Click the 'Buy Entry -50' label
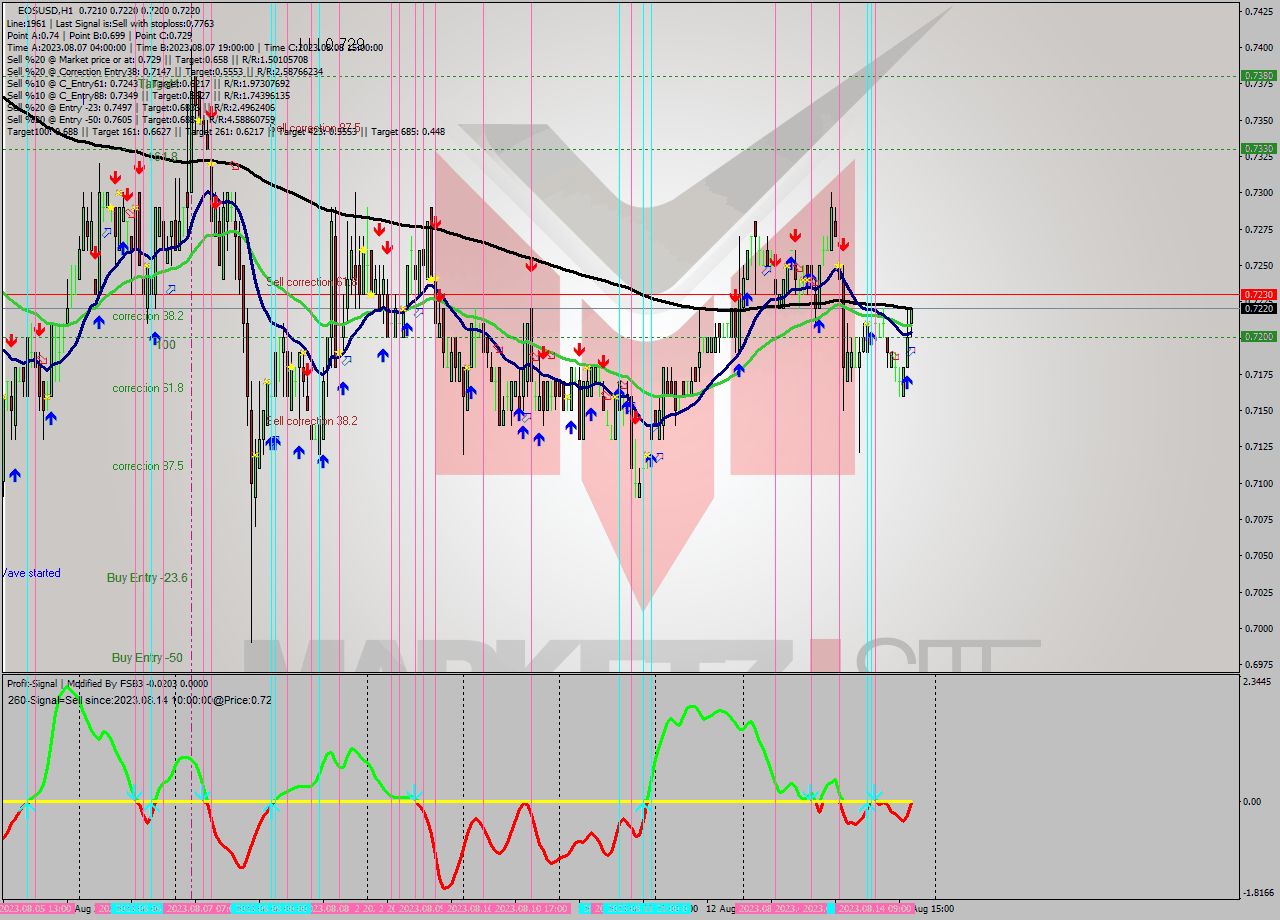Viewport: 1280px width, 920px height. (x=147, y=657)
